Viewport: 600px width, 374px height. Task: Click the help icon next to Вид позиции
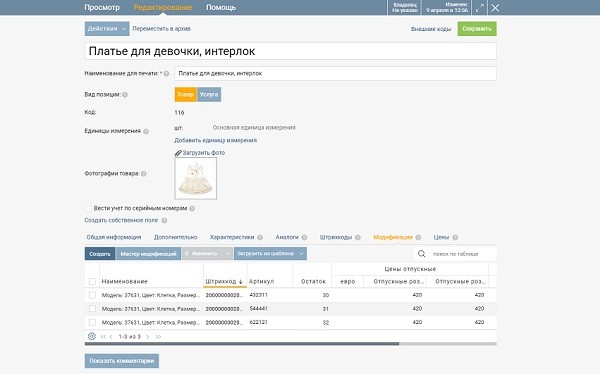tap(125, 95)
